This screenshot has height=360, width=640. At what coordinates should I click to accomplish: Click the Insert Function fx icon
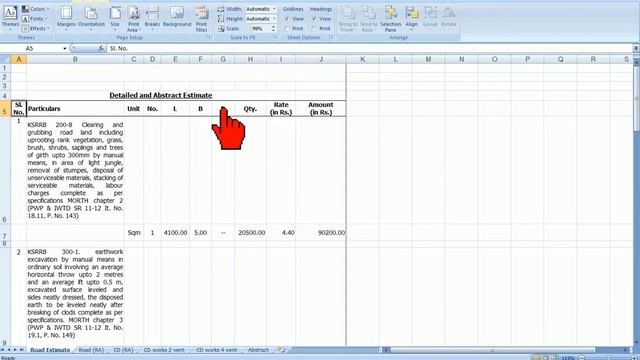tap(101, 49)
